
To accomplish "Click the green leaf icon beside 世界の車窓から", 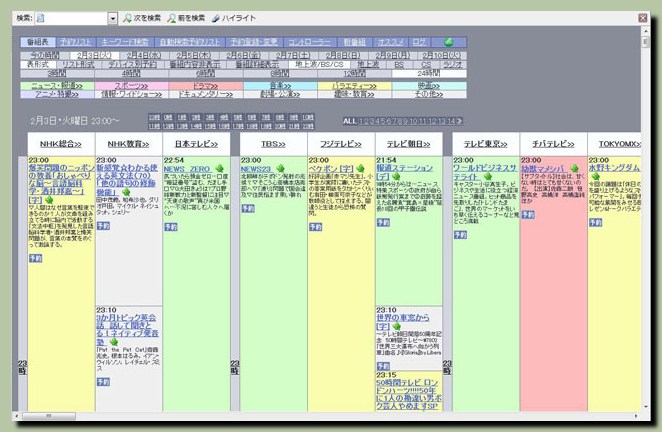I will (396, 326).
